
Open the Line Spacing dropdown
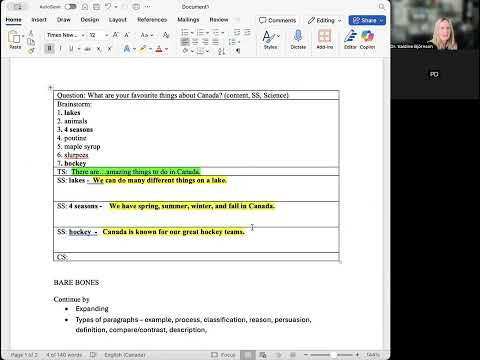pyautogui.click(x=234, y=42)
